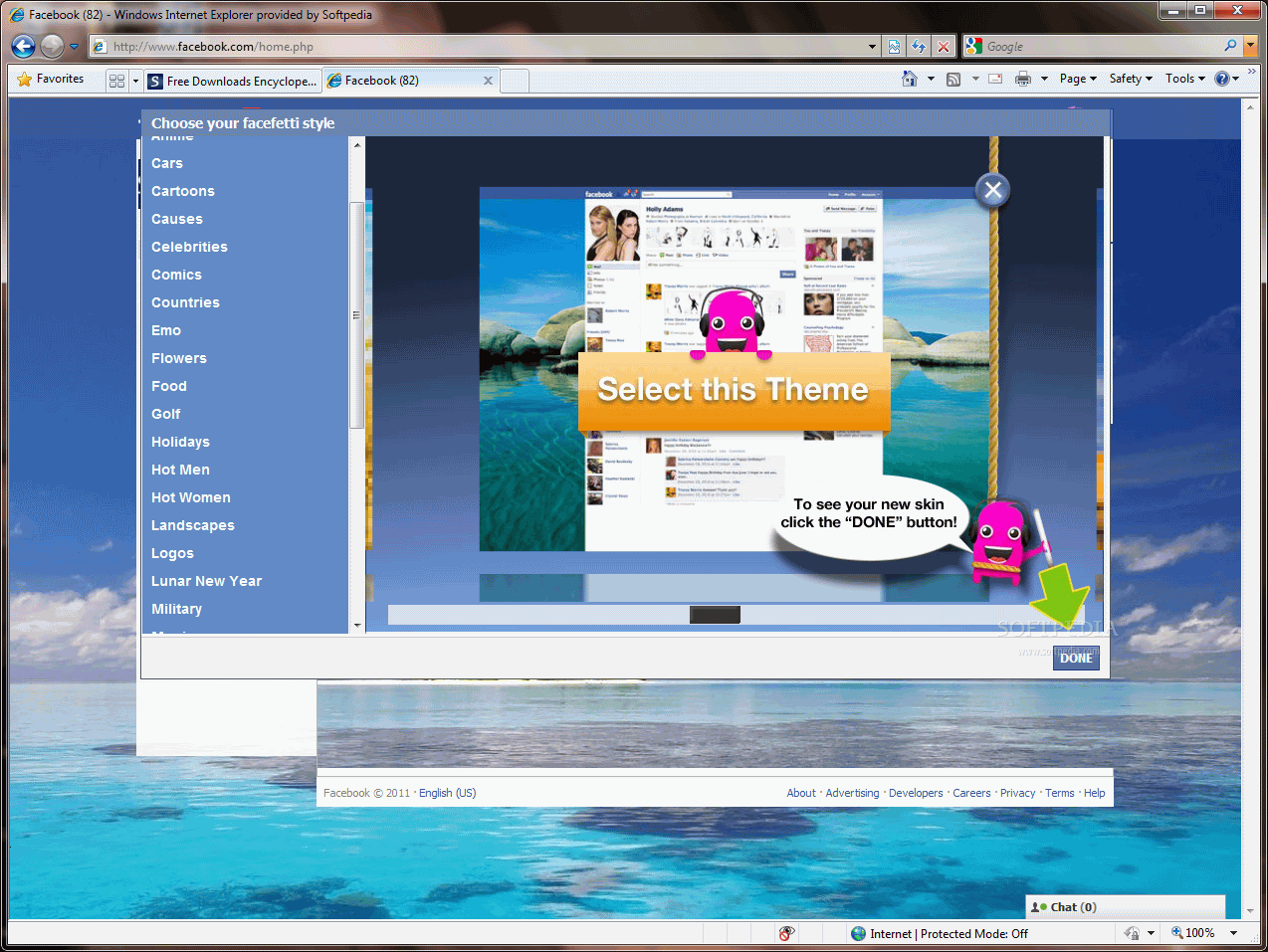Image resolution: width=1268 pixels, height=952 pixels.
Task: Pick the Military category
Action: 176,609
